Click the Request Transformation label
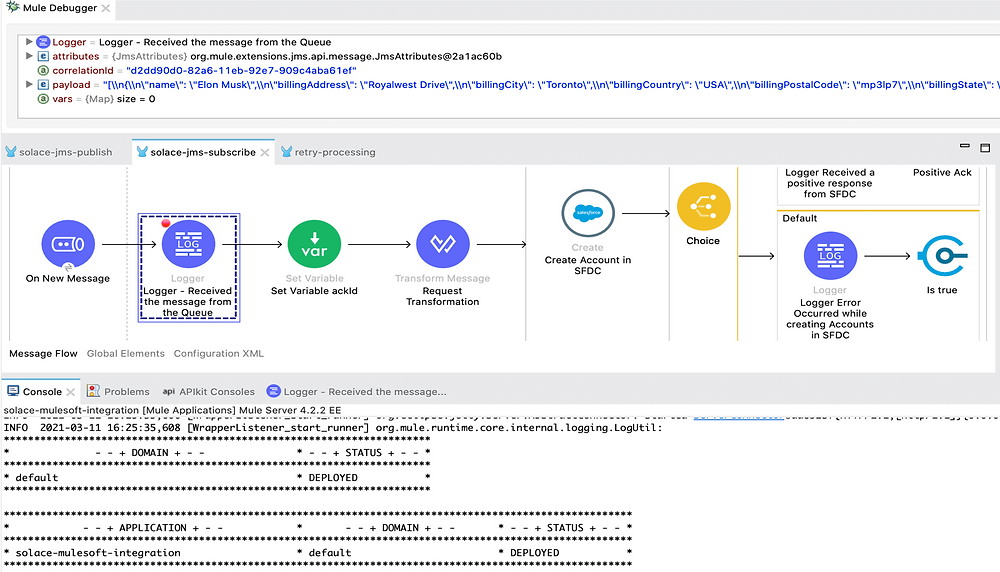Image resolution: width=1000 pixels, height=572 pixels. pos(443,296)
